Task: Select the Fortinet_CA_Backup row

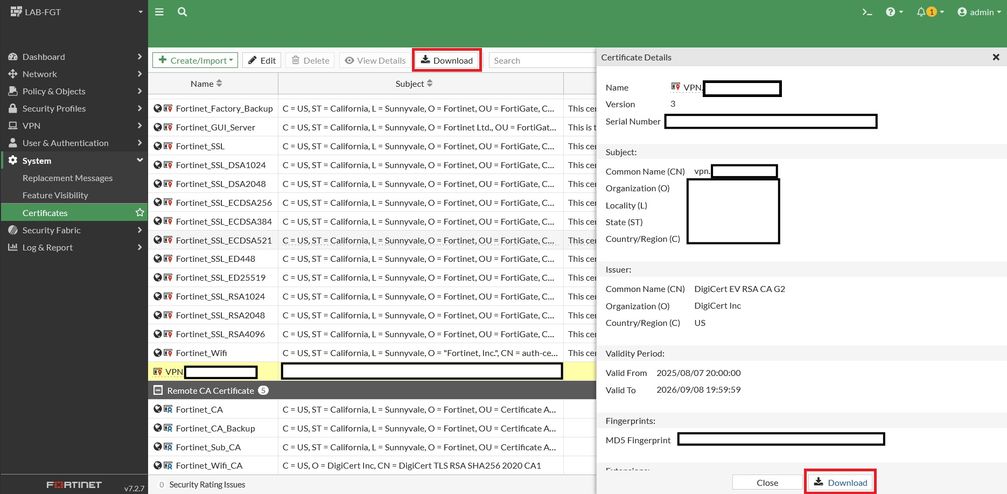Action: pyautogui.click(x=372, y=428)
